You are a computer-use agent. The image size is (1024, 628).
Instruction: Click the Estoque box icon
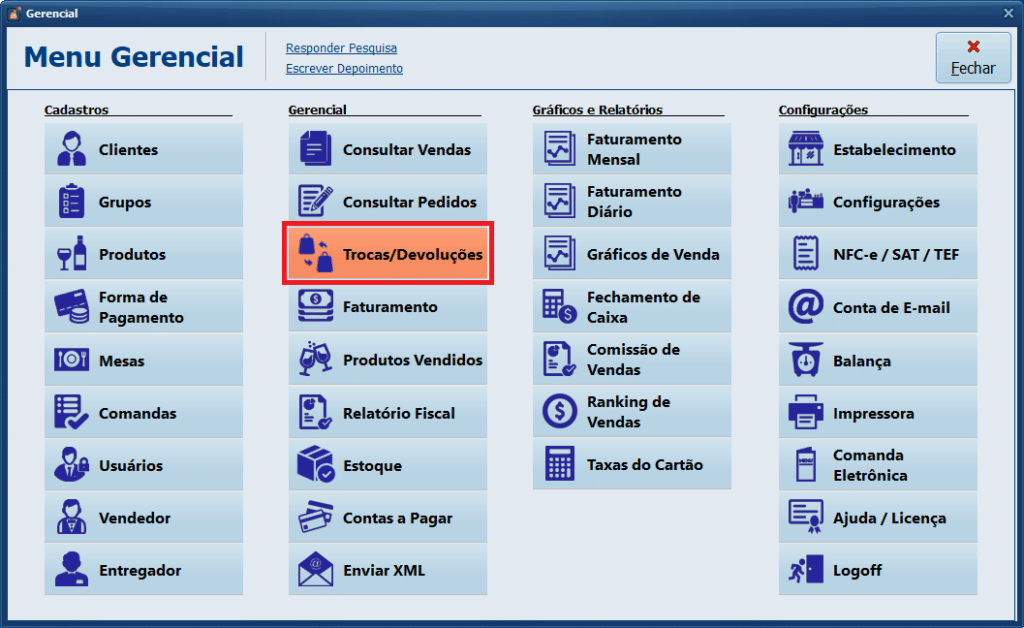pos(316,466)
